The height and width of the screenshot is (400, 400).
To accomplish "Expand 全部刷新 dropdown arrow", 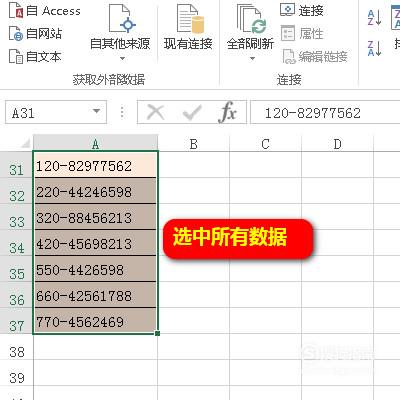I will click(252, 59).
